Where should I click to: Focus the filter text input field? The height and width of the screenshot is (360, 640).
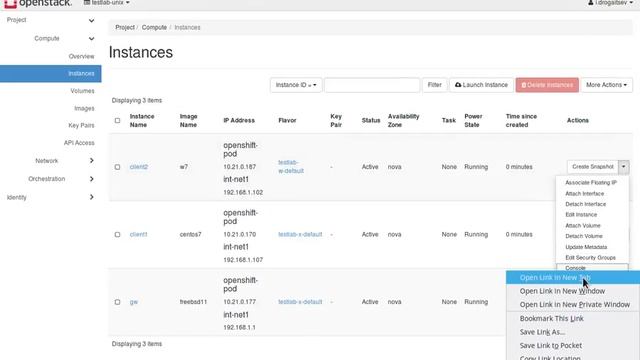click(x=372, y=85)
